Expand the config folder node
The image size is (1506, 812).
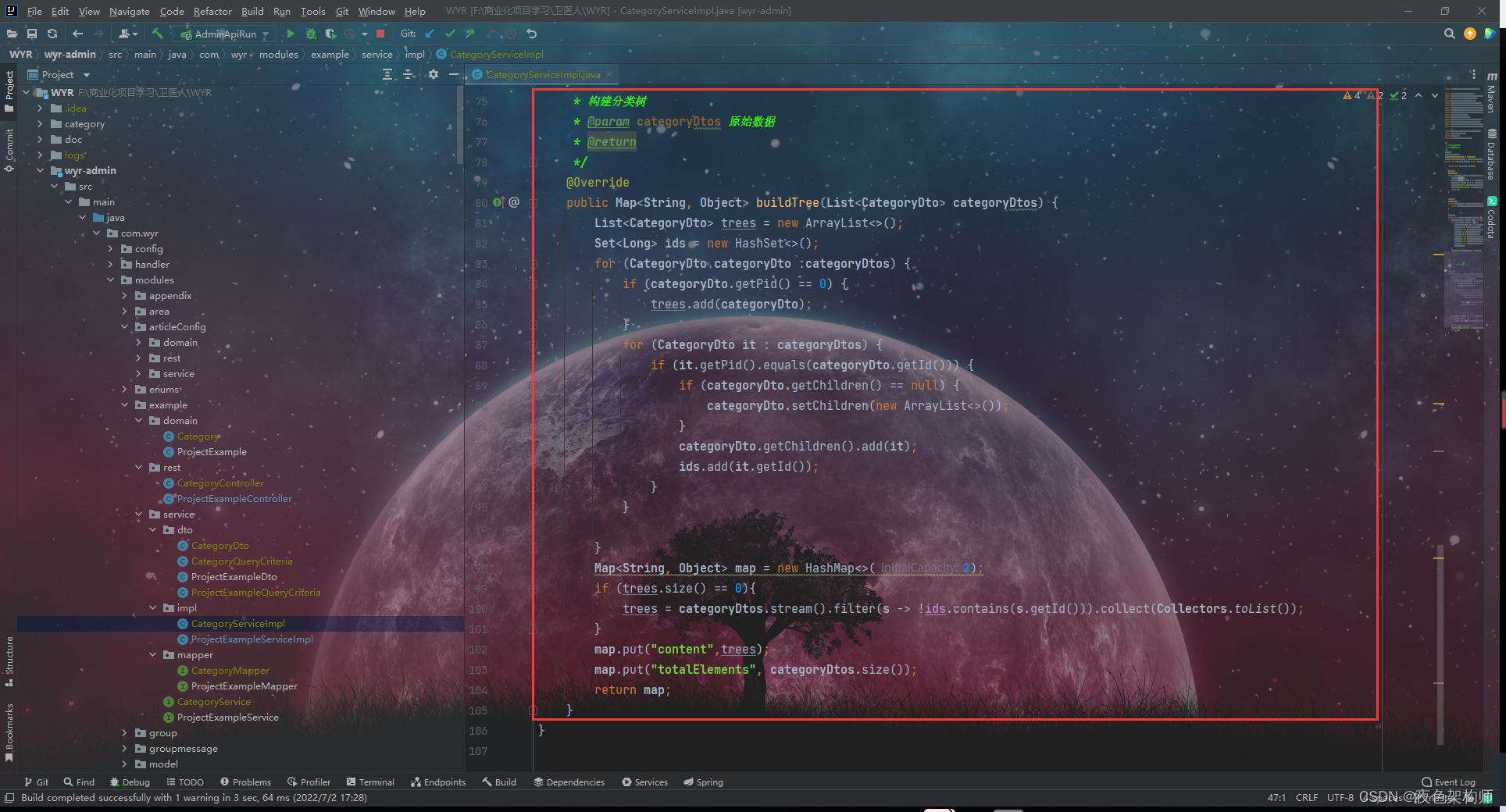click(x=110, y=249)
